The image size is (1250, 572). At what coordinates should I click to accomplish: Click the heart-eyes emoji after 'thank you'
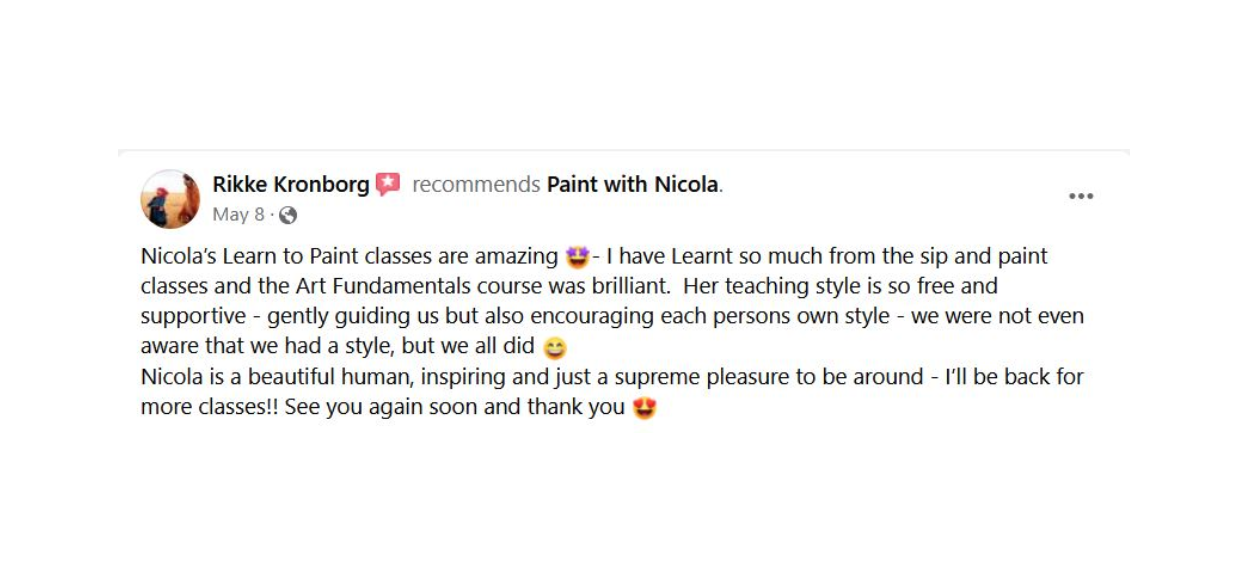645,409
